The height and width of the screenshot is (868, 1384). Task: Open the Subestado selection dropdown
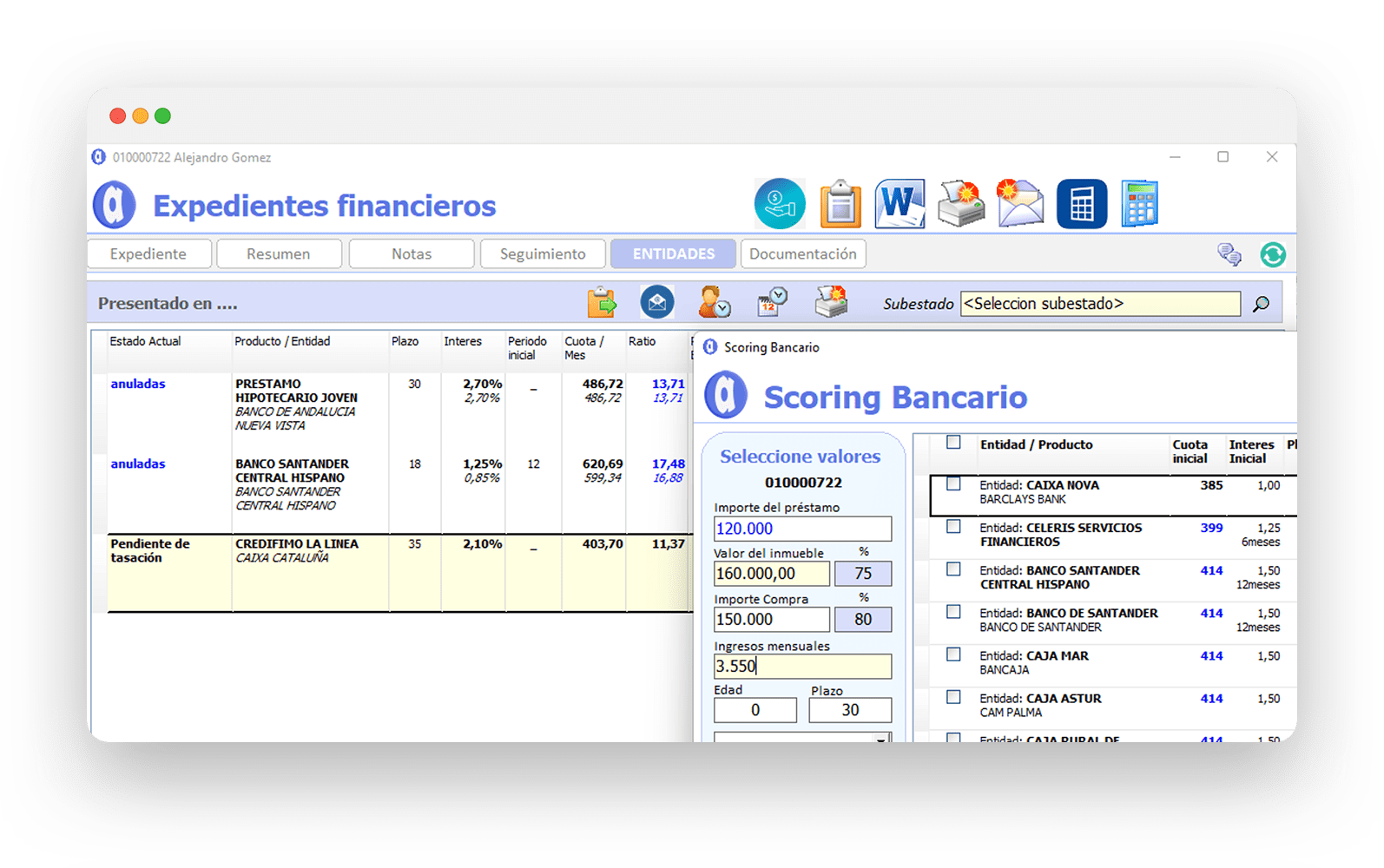(x=1100, y=304)
